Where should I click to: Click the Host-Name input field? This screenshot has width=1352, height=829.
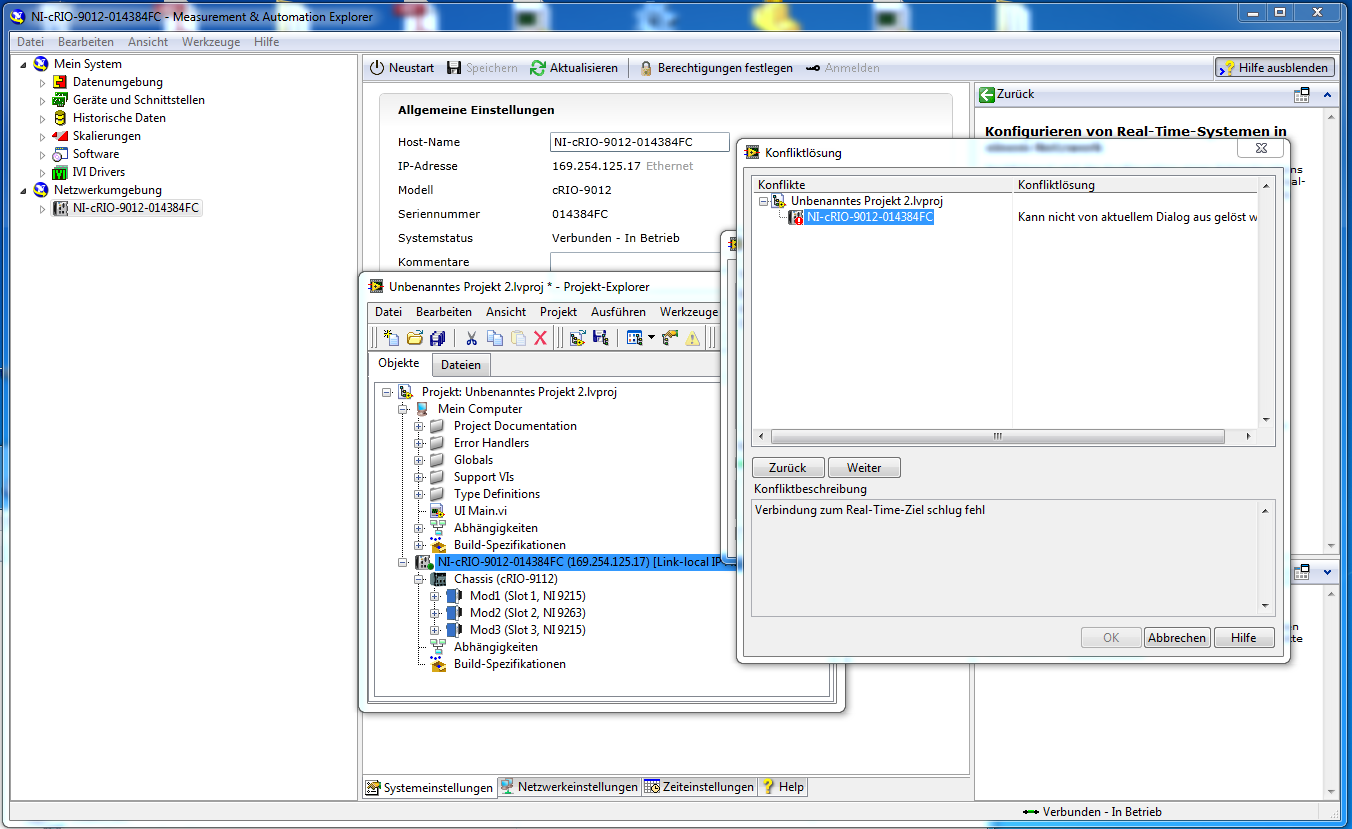click(x=640, y=142)
